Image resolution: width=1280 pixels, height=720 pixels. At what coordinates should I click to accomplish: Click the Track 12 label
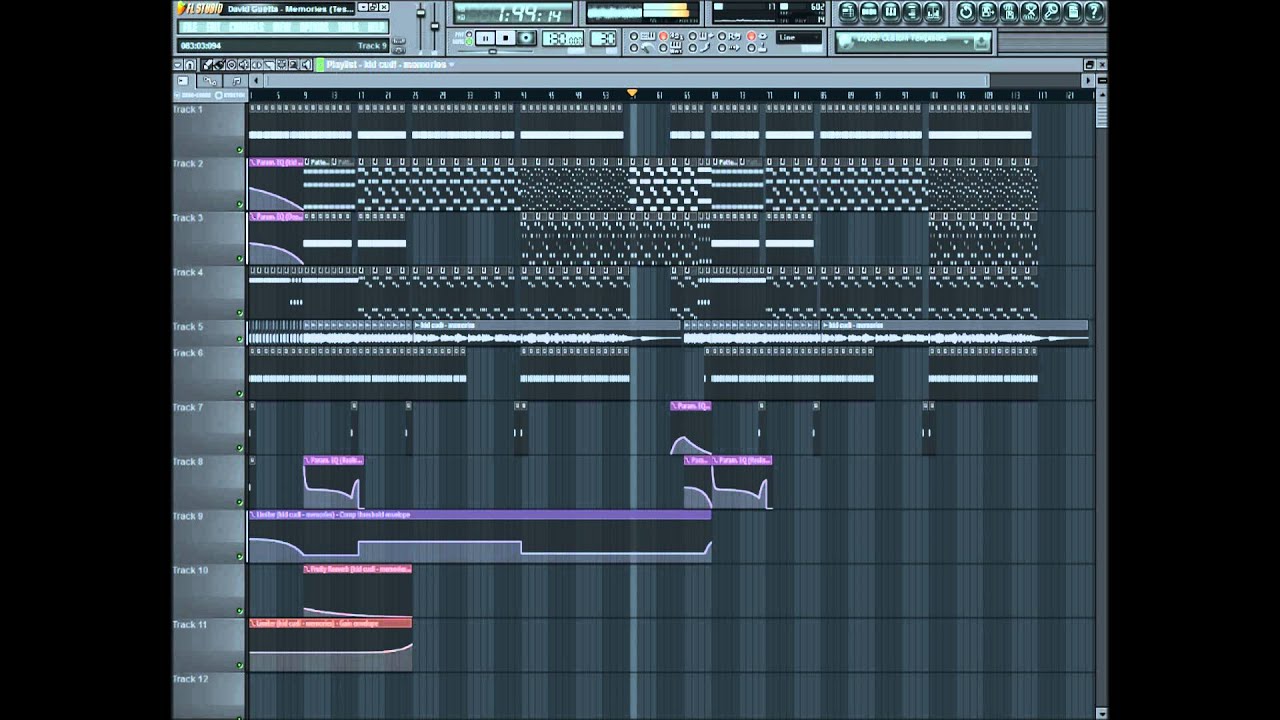190,679
